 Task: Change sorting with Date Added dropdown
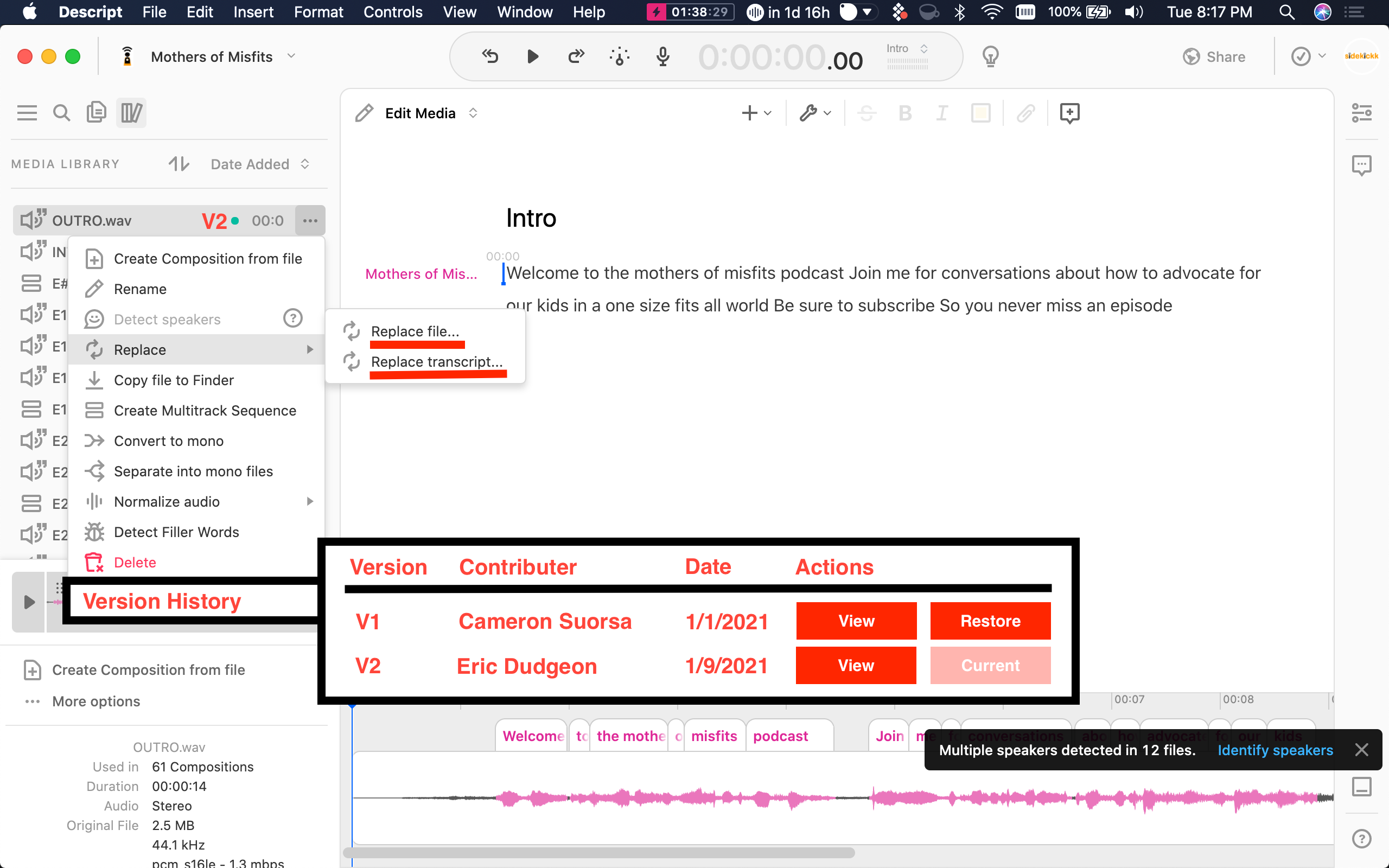pyautogui.click(x=260, y=164)
